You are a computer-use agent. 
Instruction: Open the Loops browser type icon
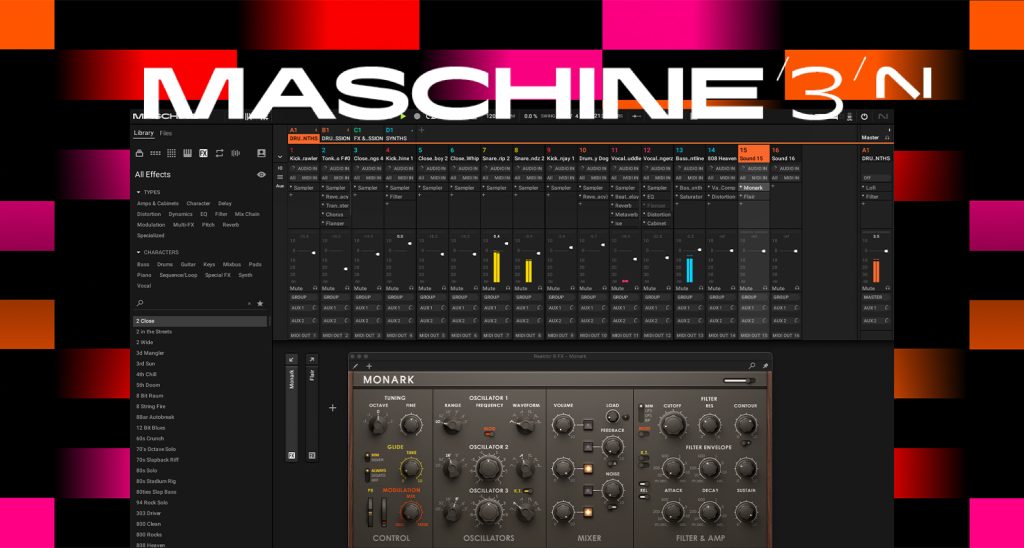(219, 153)
